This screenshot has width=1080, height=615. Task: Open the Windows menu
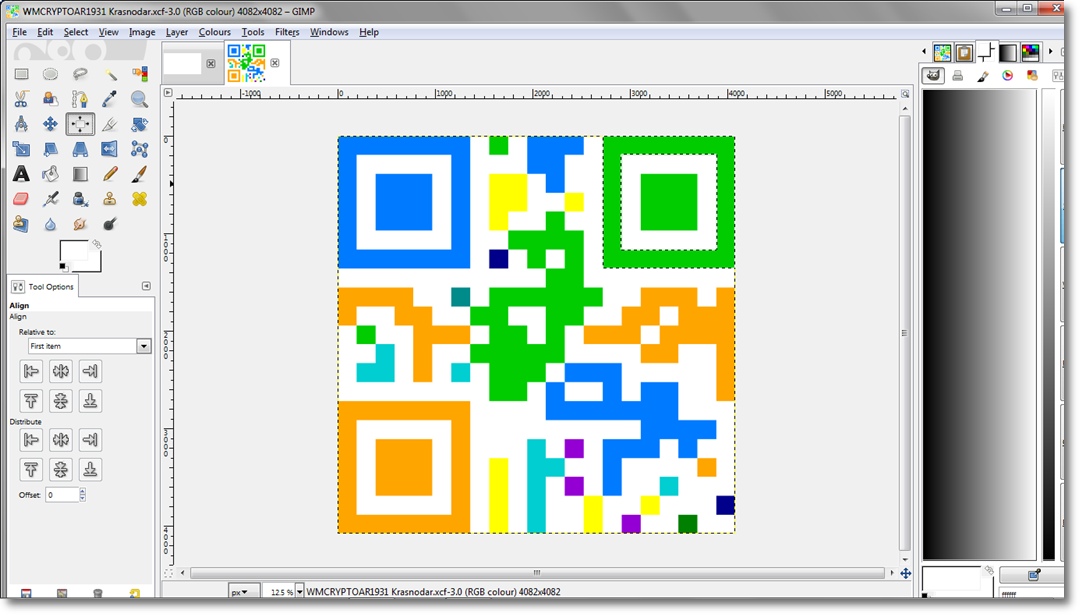tap(329, 32)
